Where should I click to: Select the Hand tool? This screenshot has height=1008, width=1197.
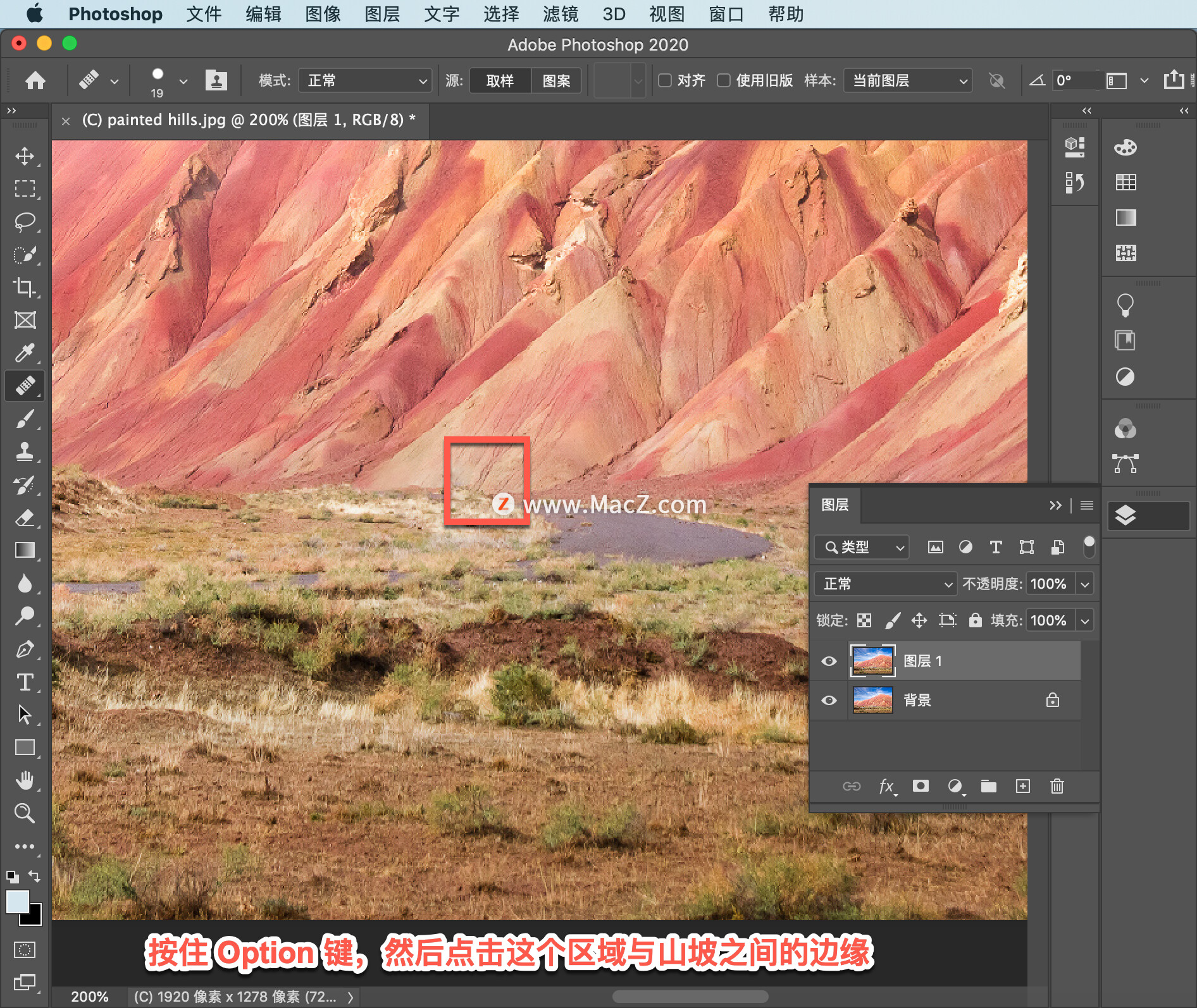point(25,780)
